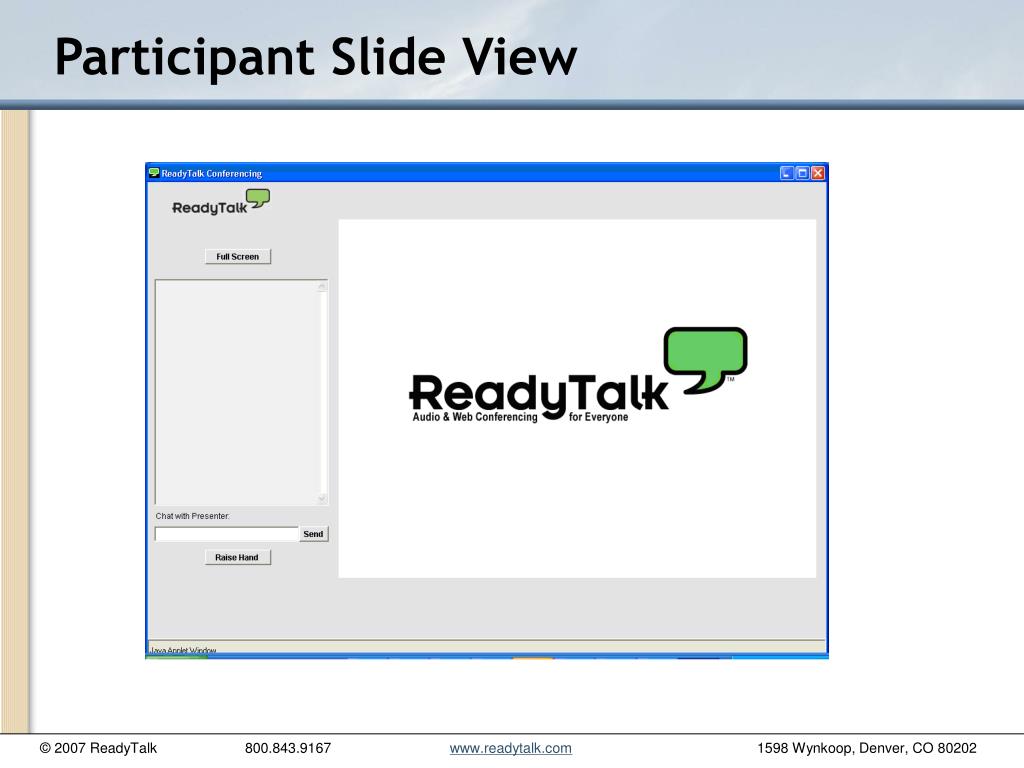Click the 'ReadyTalk Conferencing' window title text
The width and height of the screenshot is (1024, 768).
point(212,174)
